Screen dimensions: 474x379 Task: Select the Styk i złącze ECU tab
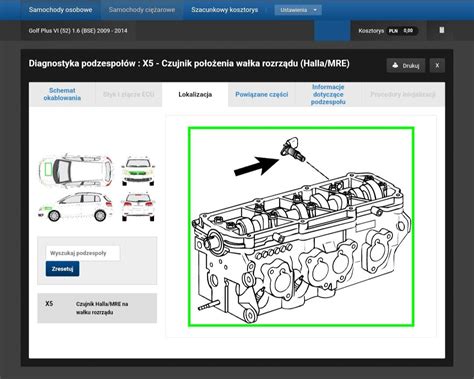[x=129, y=94]
